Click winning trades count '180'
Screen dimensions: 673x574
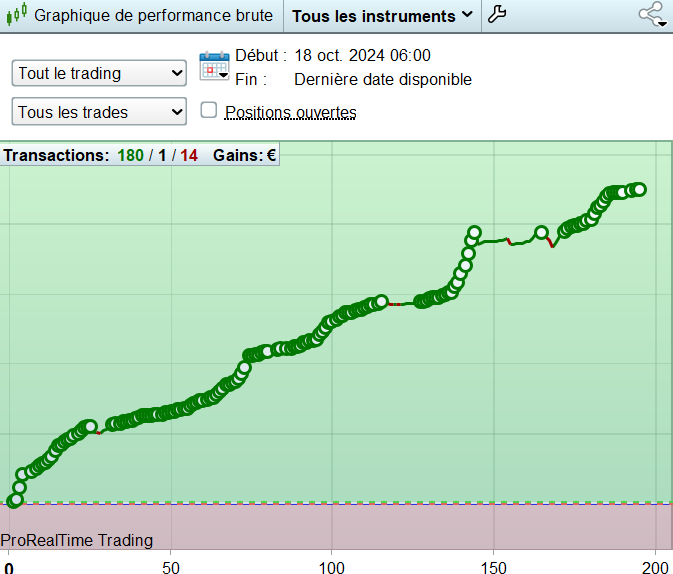point(130,155)
